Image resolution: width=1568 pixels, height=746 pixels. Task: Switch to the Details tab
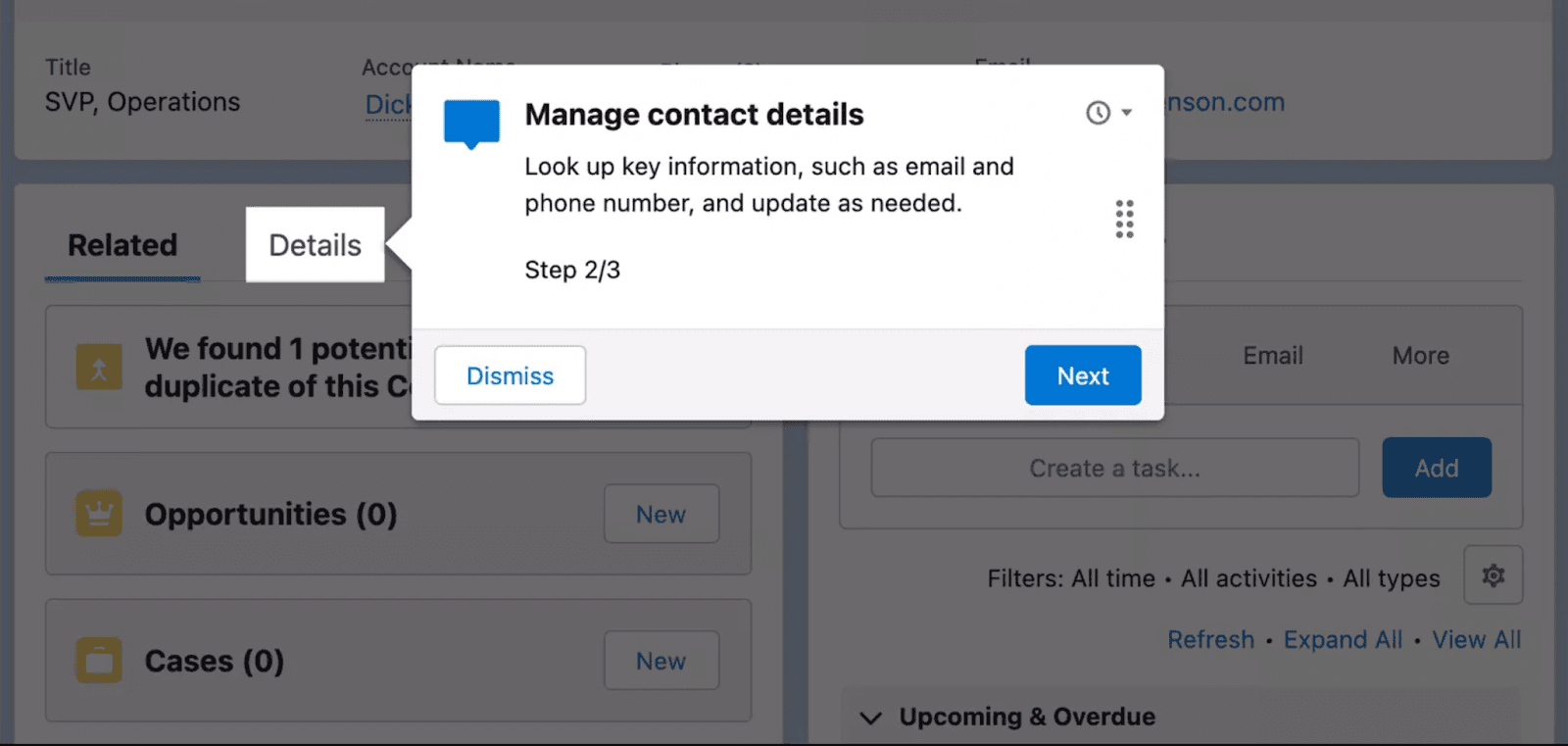tap(314, 244)
